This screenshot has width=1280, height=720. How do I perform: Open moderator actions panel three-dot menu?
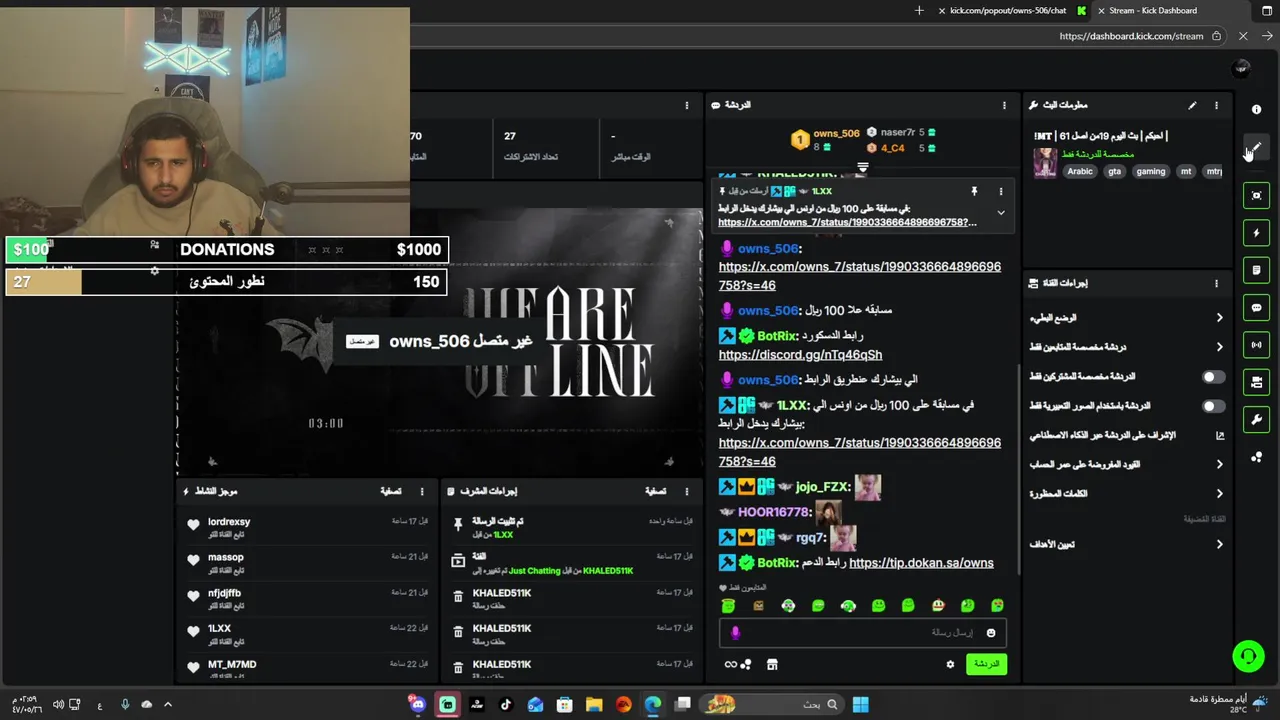point(687,491)
